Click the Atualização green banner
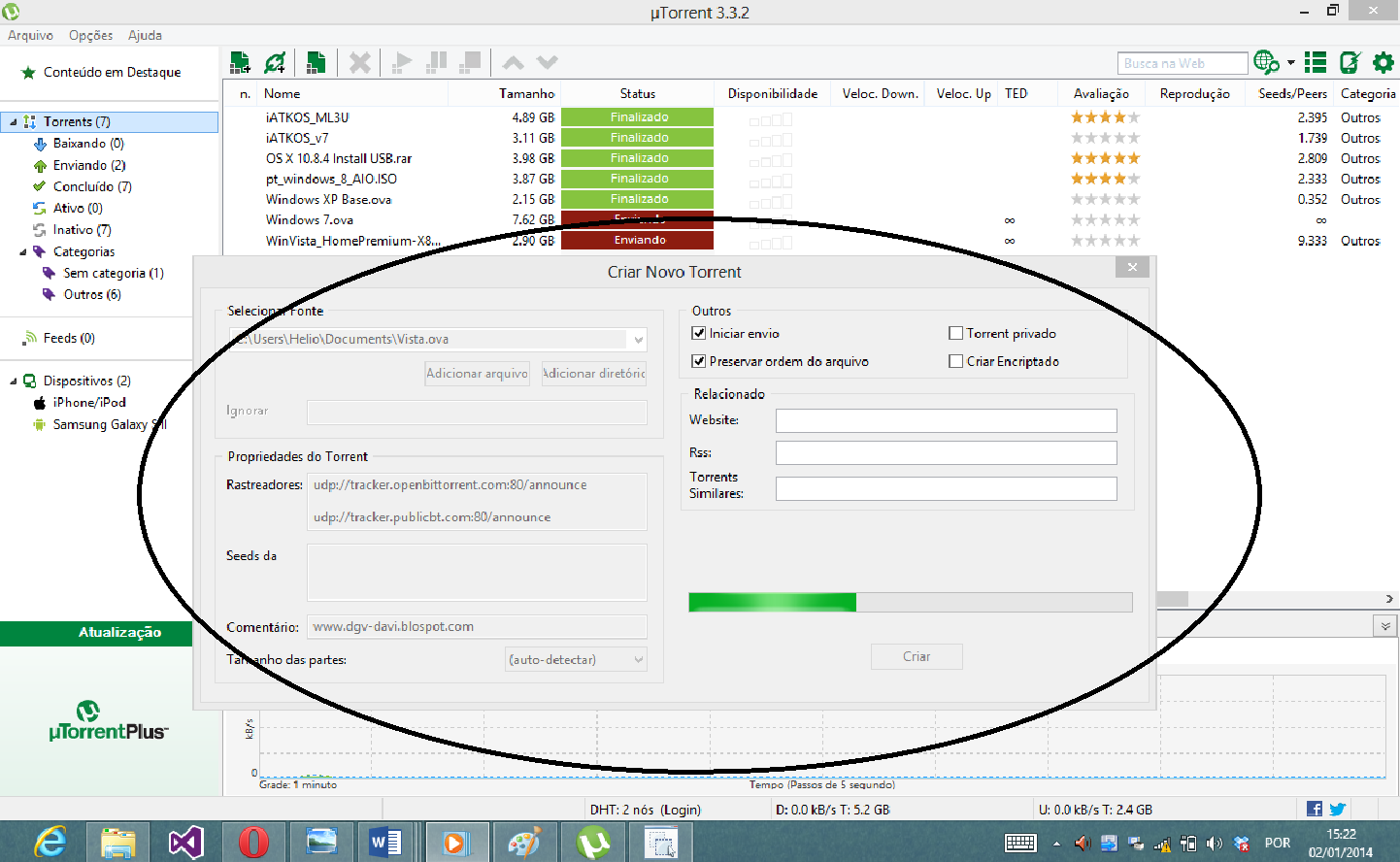Screen dimensions: 1400x862 click(x=96, y=633)
